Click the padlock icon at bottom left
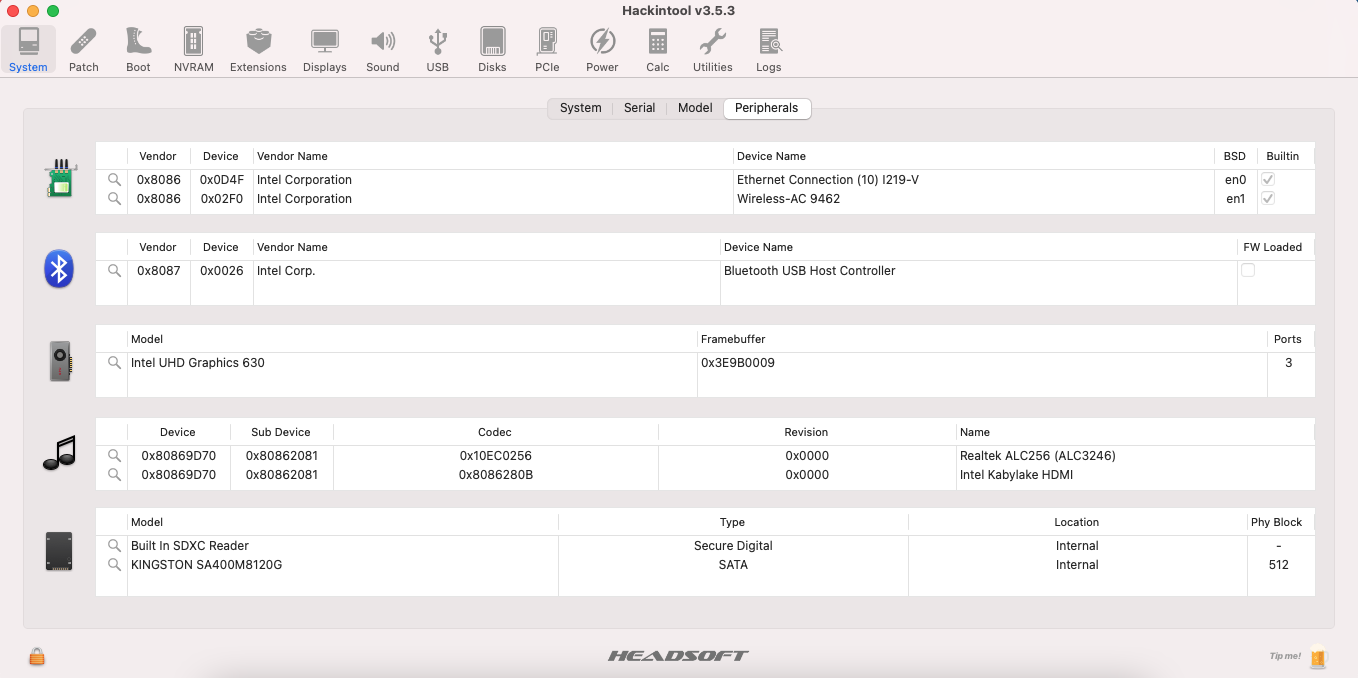The width and height of the screenshot is (1358, 678). [37, 656]
